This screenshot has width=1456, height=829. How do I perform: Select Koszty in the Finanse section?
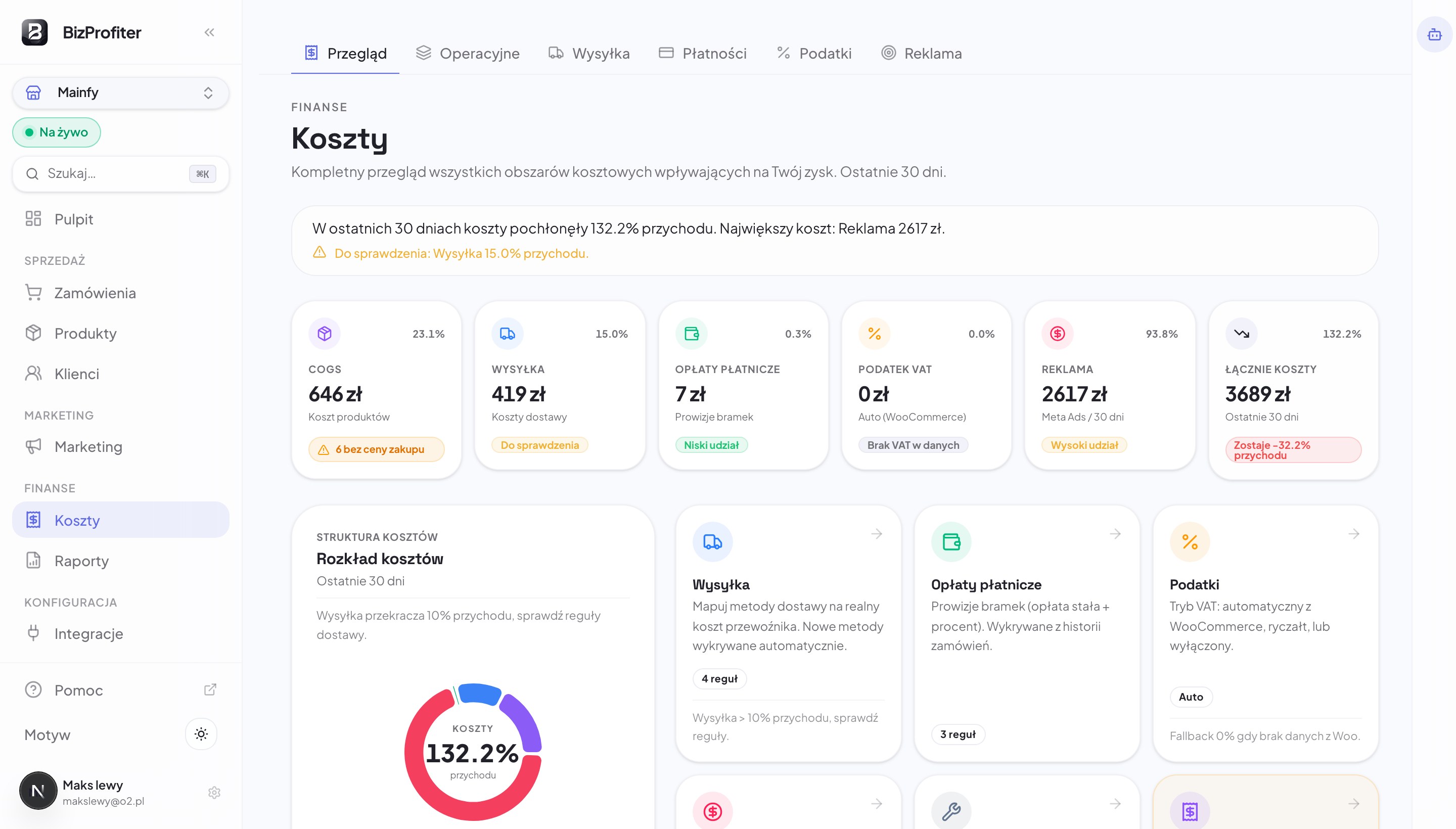point(121,520)
